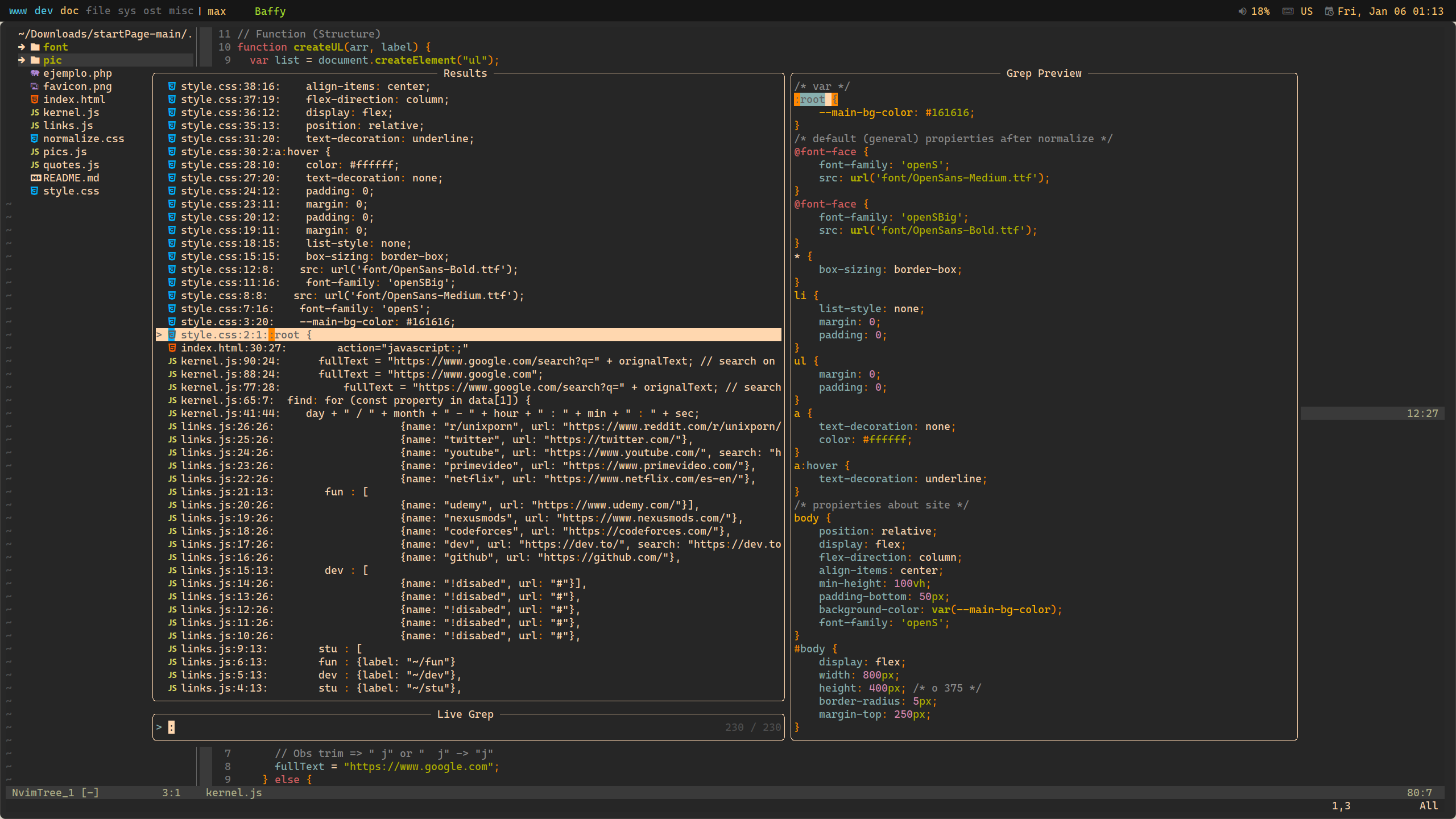Expand the pic folder arrow
This screenshot has height=819, width=1456.
[x=22, y=60]
